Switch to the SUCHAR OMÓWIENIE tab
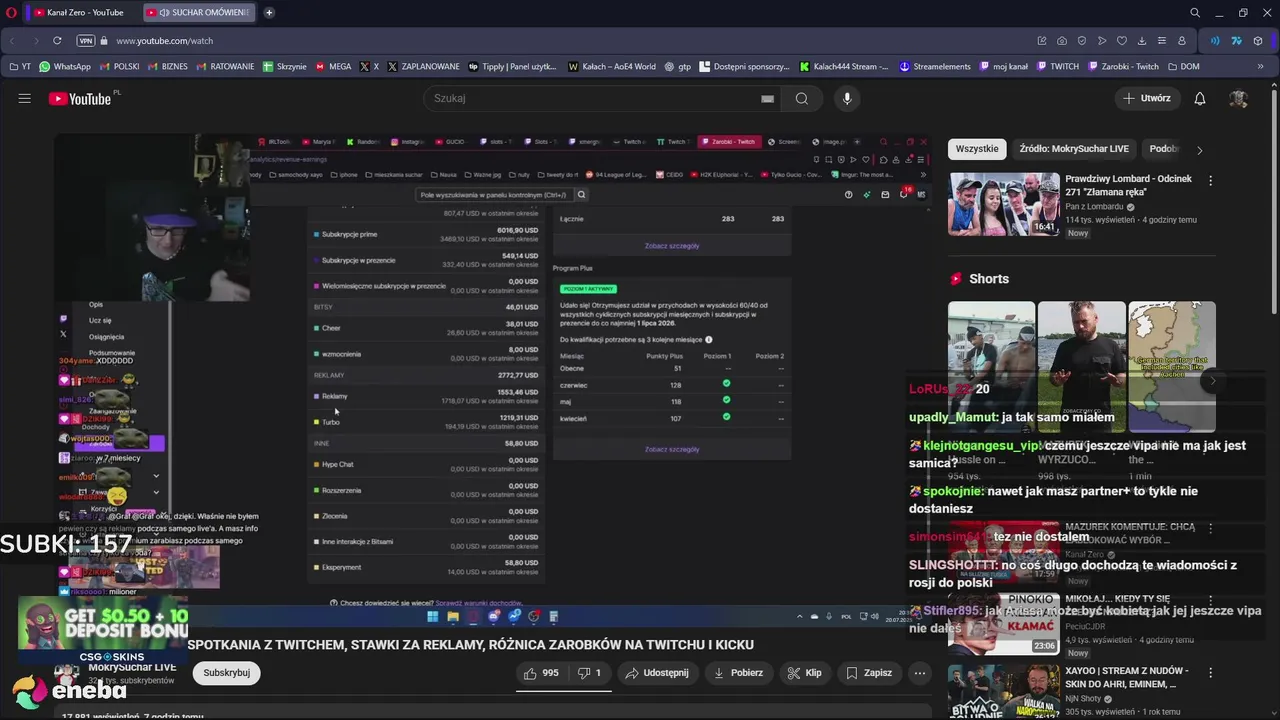 pos(198,13)
